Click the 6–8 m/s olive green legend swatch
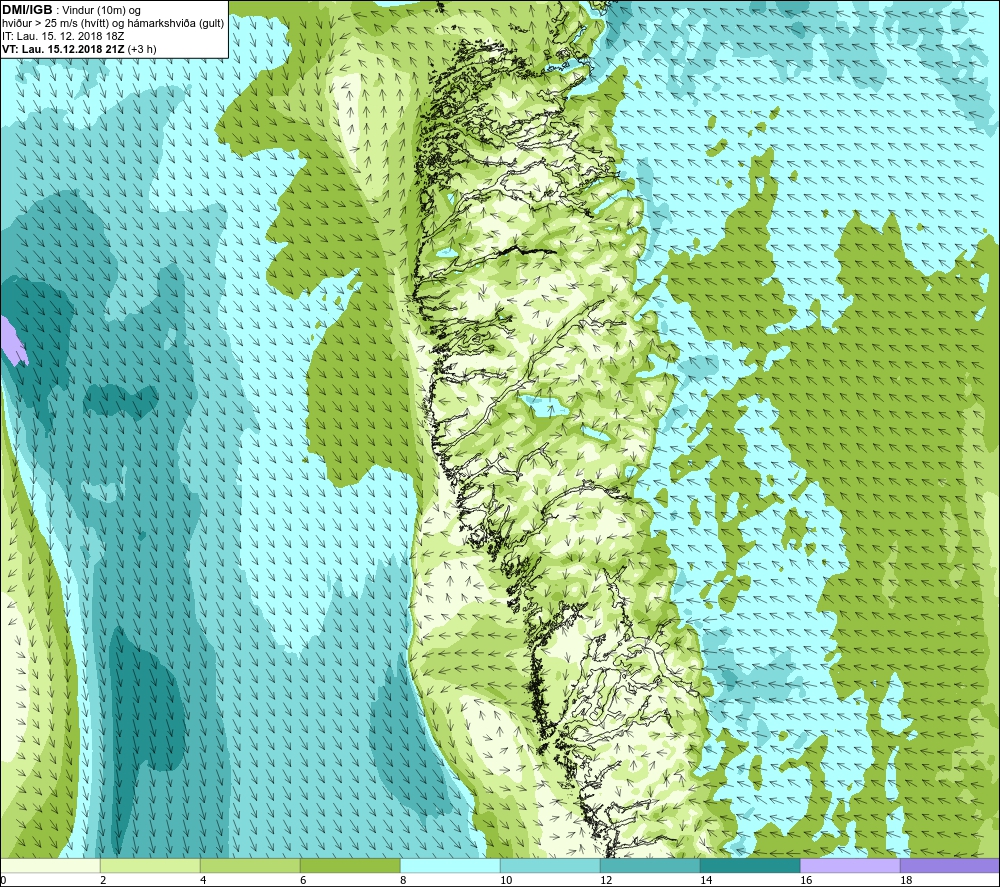Viewport: 1000px width, 887px height. [x=350, y=865]
